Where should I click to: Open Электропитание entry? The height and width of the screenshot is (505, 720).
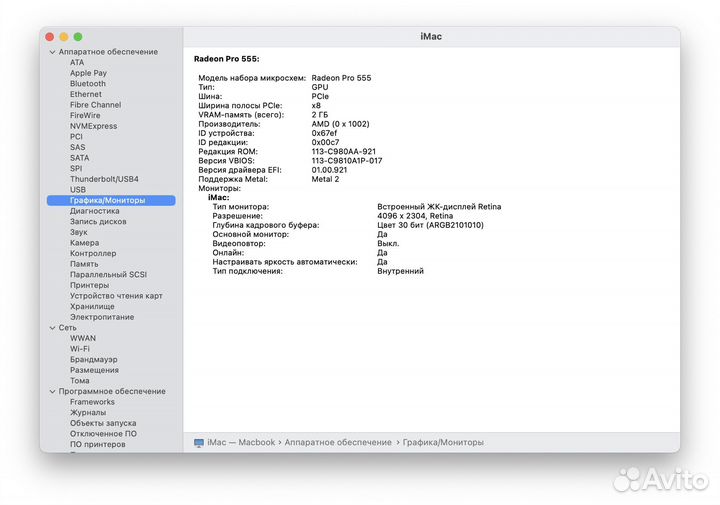[102, 317]
